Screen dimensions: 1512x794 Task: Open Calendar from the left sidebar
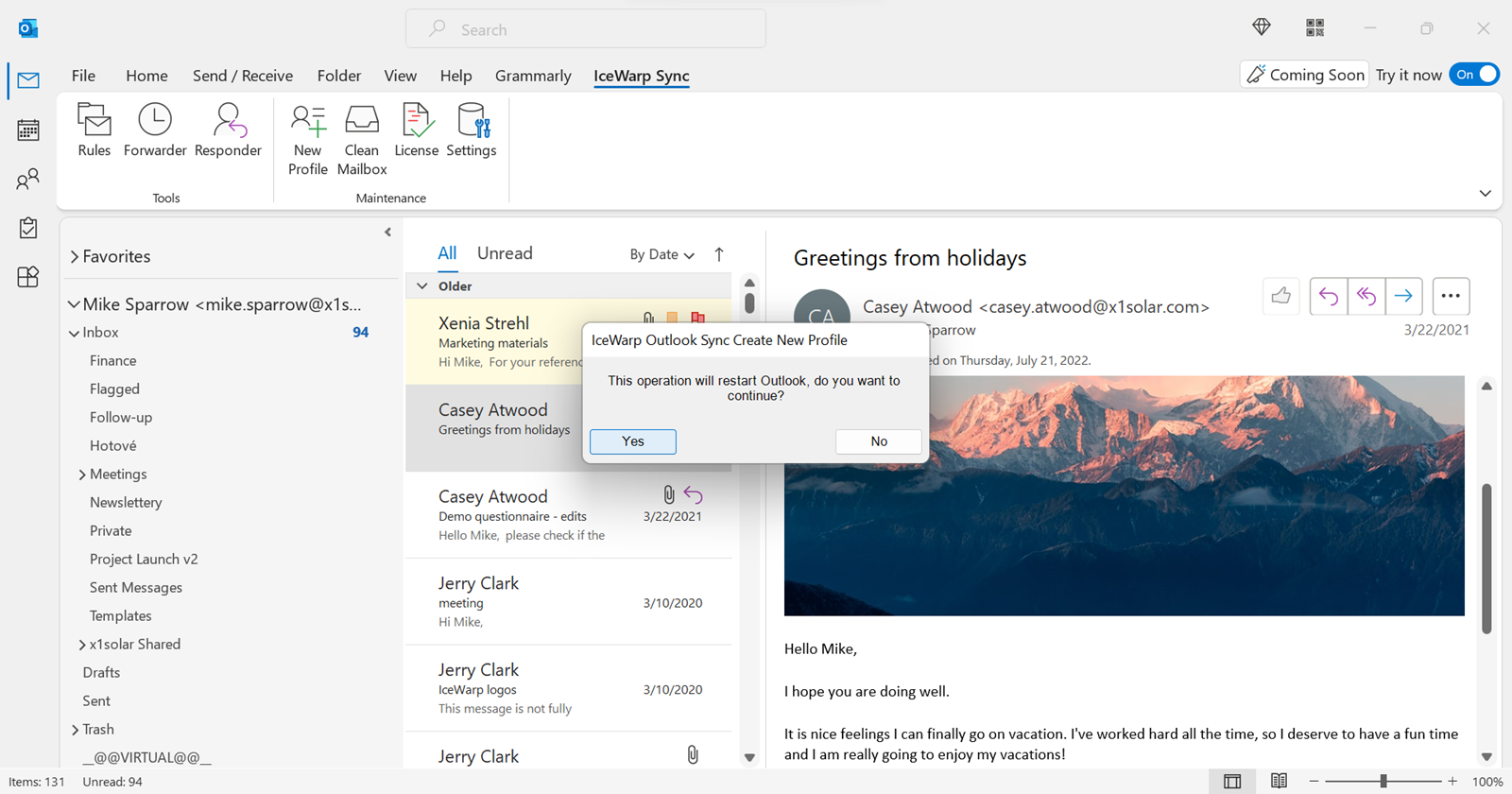[x=28, y=130]
